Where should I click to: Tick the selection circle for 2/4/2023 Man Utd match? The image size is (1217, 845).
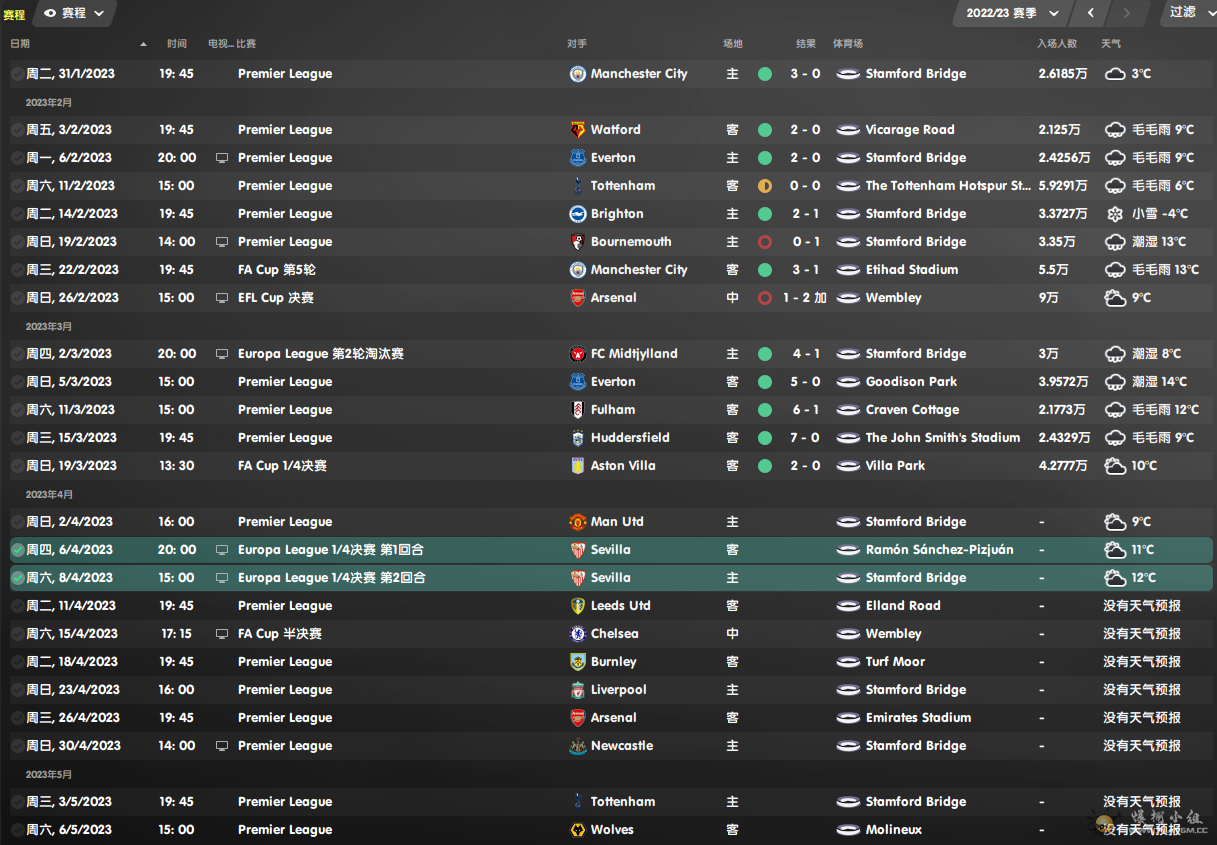[x=17, y=522]
